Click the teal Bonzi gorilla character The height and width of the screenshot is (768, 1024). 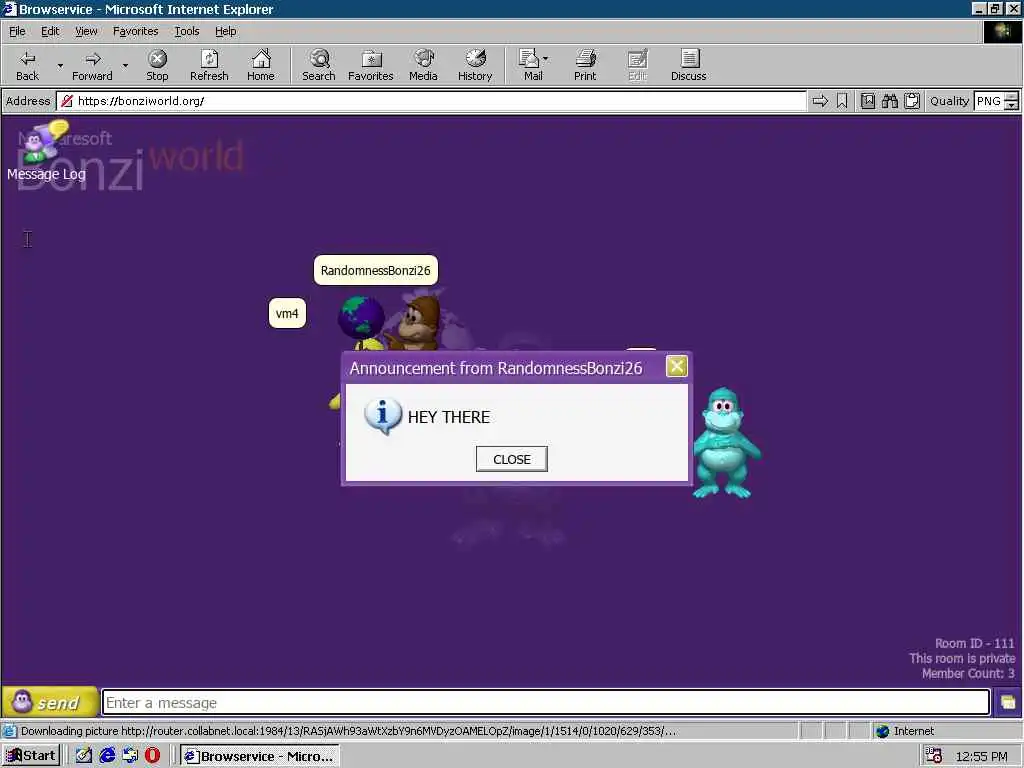click(725, 443)
